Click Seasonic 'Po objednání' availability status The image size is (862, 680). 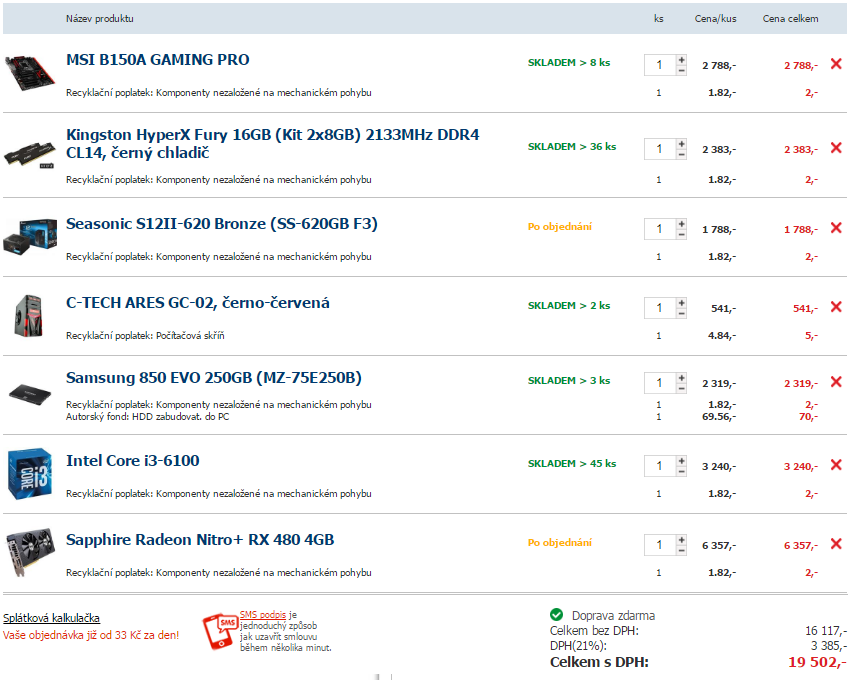560,226
